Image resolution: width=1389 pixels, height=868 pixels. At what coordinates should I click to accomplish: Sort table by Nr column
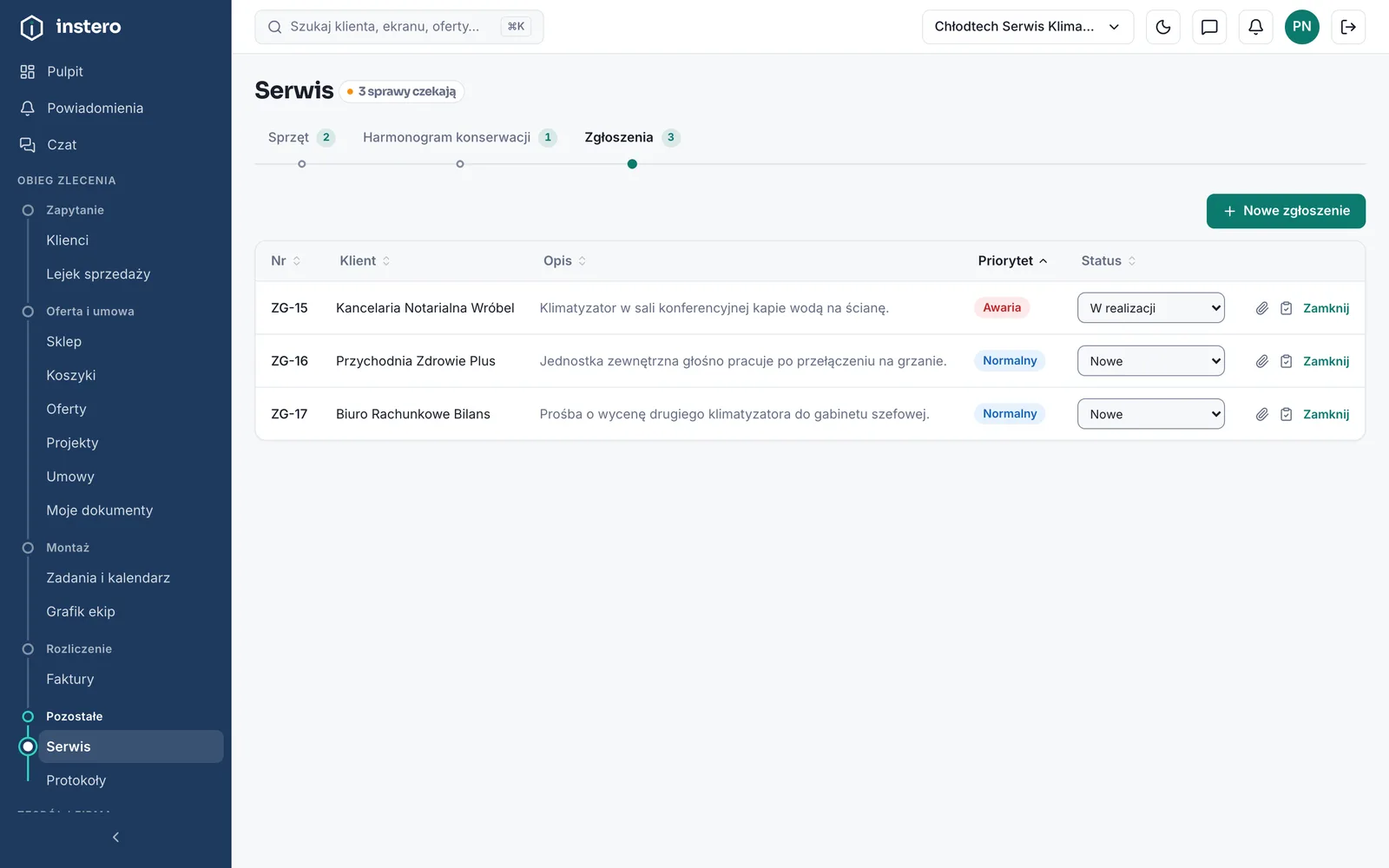click(286, 260)
